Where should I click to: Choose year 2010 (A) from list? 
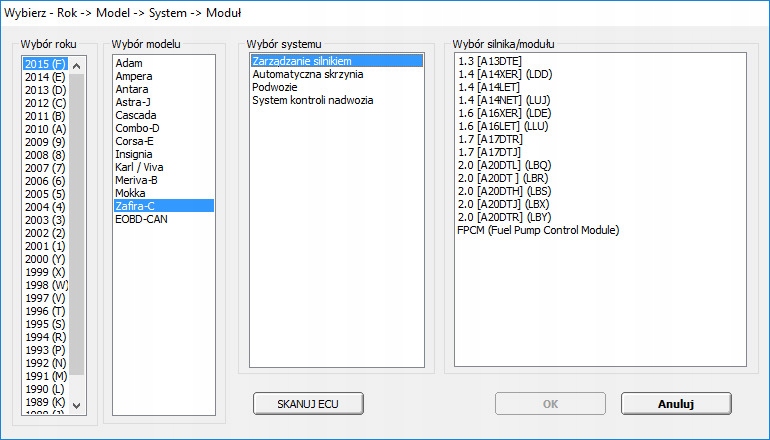click(45, 127)
